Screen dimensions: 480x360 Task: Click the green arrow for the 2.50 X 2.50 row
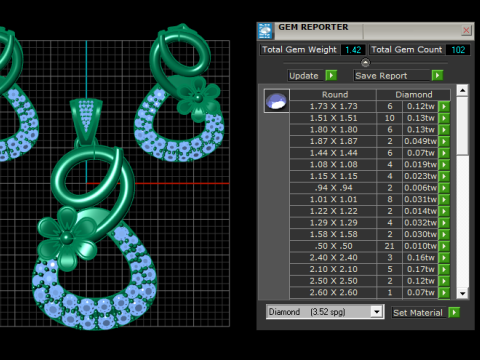[444, 281]
